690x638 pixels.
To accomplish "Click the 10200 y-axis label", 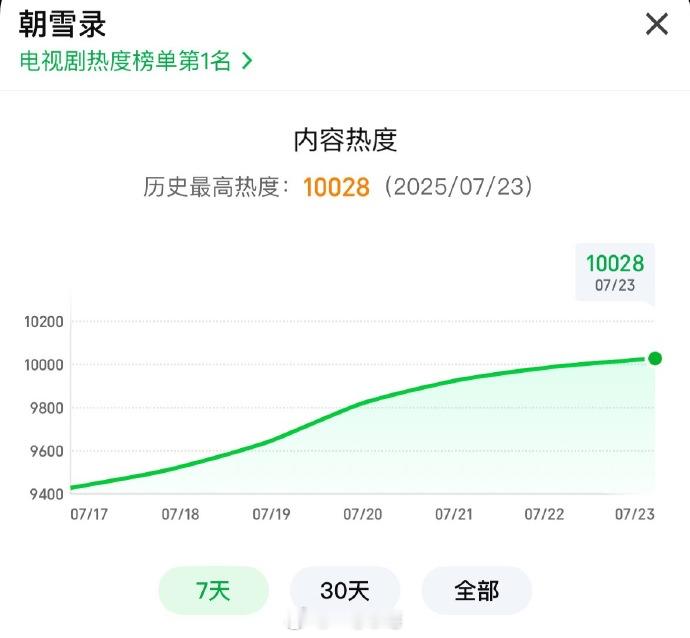I will 44,322.
